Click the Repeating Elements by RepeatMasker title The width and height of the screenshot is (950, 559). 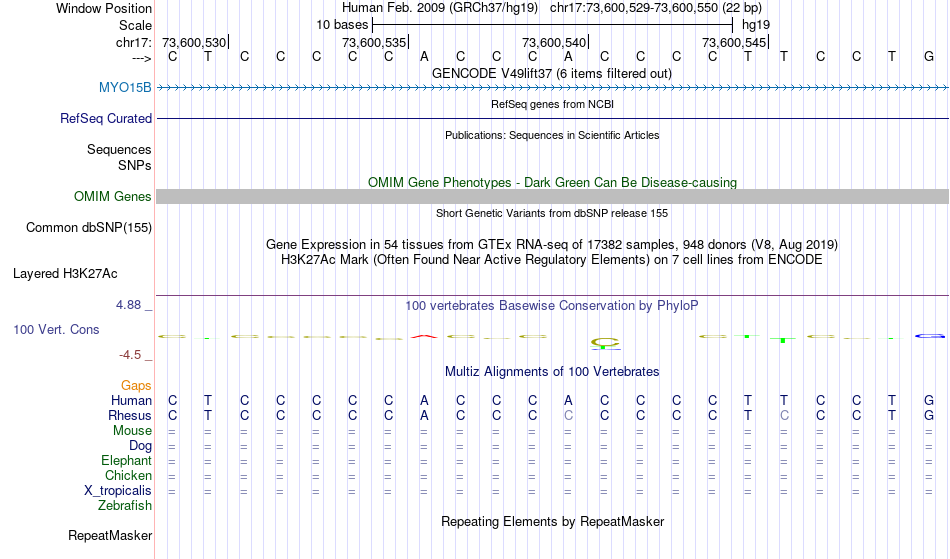pos(552,521)
